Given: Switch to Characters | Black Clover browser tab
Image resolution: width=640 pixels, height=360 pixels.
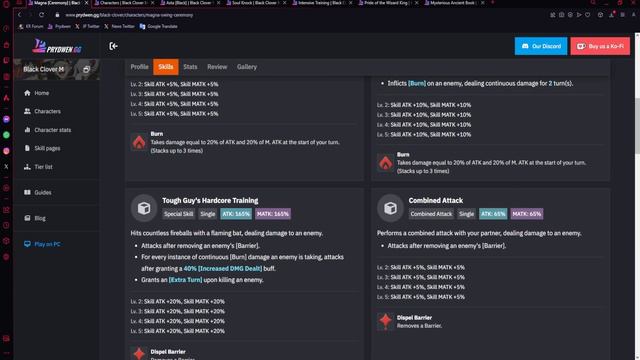Looking at the screenshot, I should pos(123,3).
